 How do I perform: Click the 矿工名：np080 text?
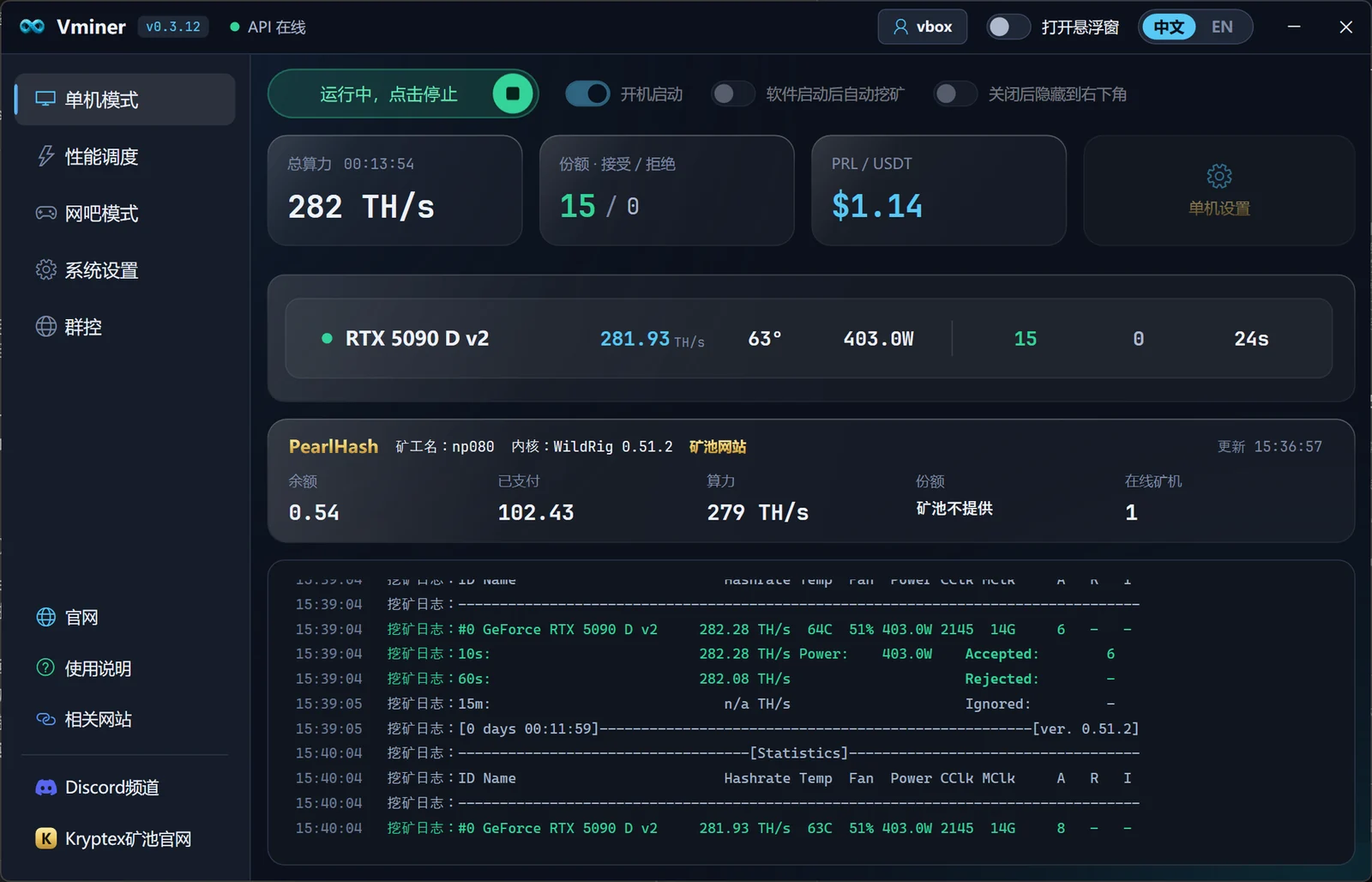[444, 446]
